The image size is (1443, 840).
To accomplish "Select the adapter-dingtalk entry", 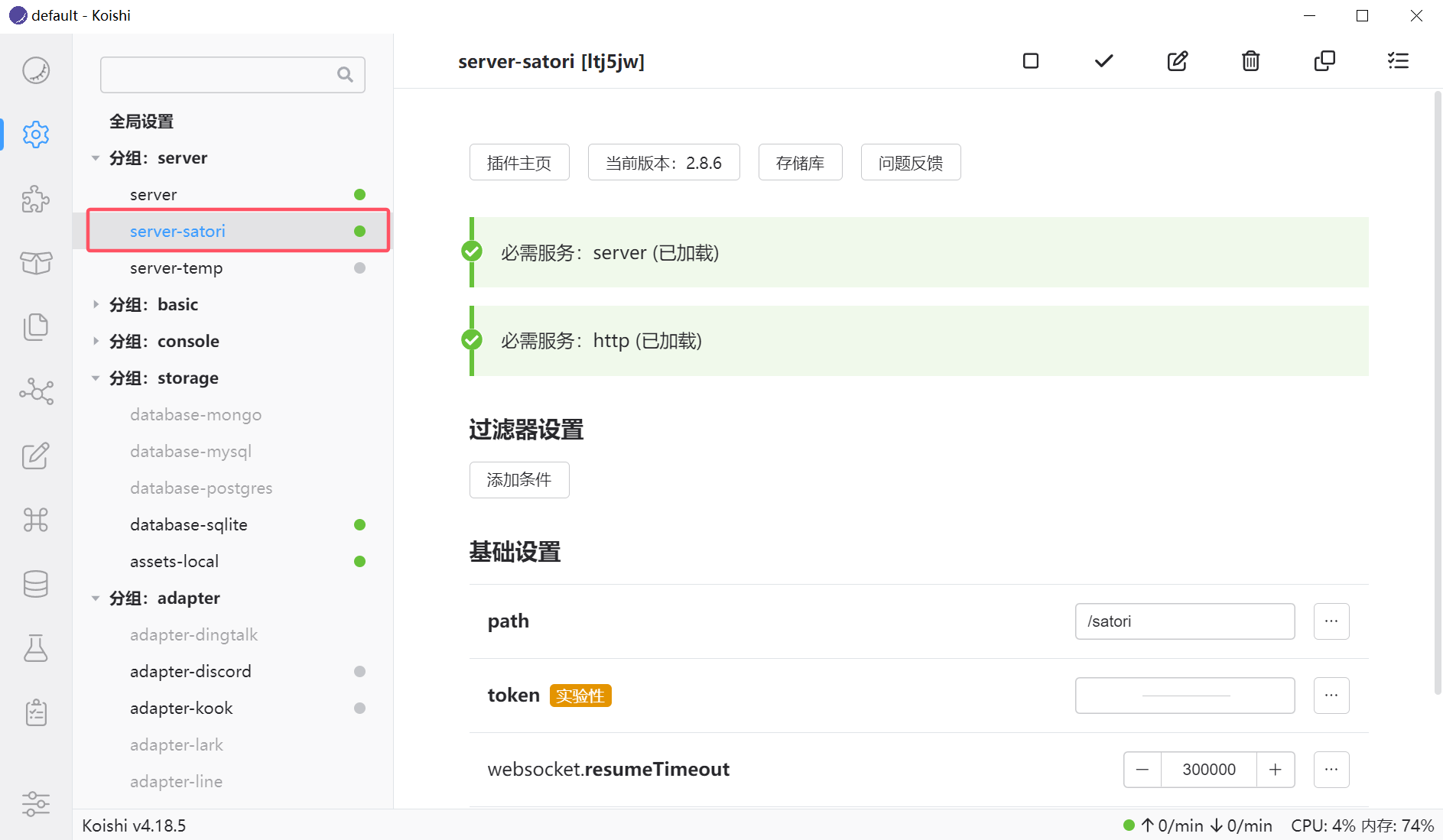I will pyautogui.click(x=232, y=635).
